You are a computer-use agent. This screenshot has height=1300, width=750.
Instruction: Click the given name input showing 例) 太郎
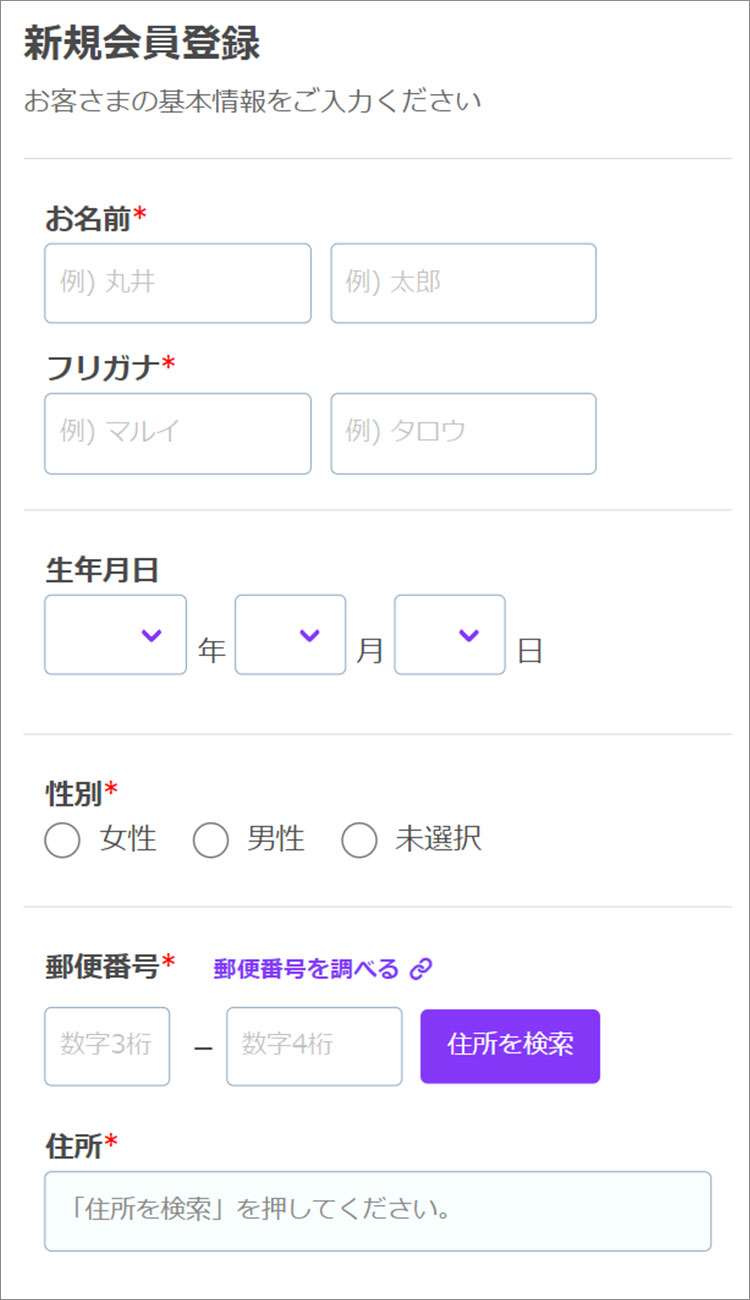point(463,283)
